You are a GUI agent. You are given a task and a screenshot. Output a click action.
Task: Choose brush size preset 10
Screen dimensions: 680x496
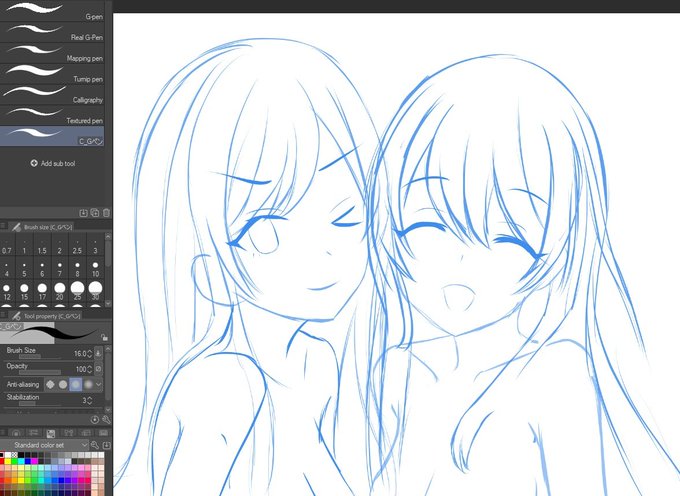click(95, 269)
